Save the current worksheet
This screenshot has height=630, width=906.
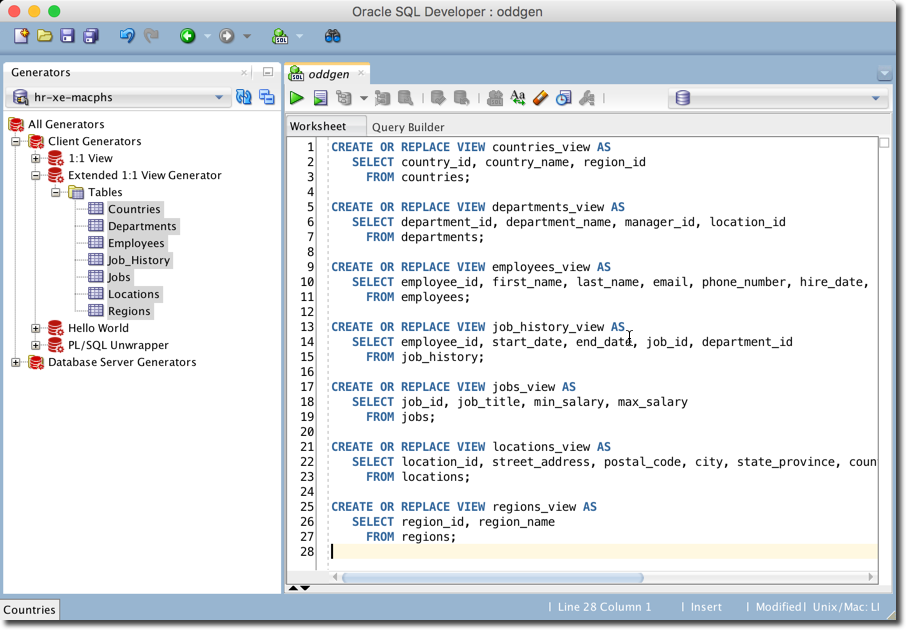click(68, 36)
